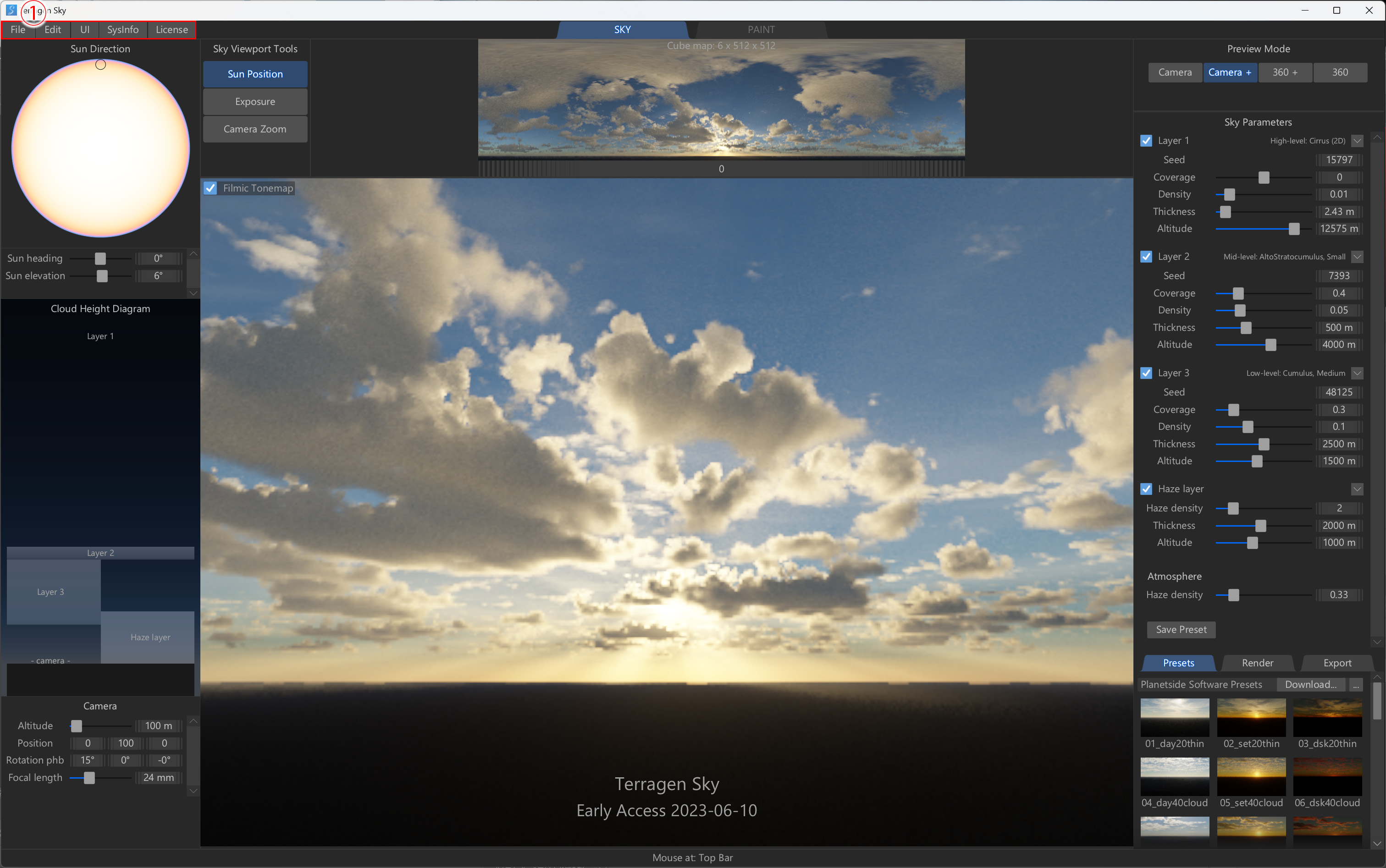Image resolution: width=1386 pixels, height=868 pixels.
Task: Expand the Haze layer dropdown arrow
Action: (1357, 489)
